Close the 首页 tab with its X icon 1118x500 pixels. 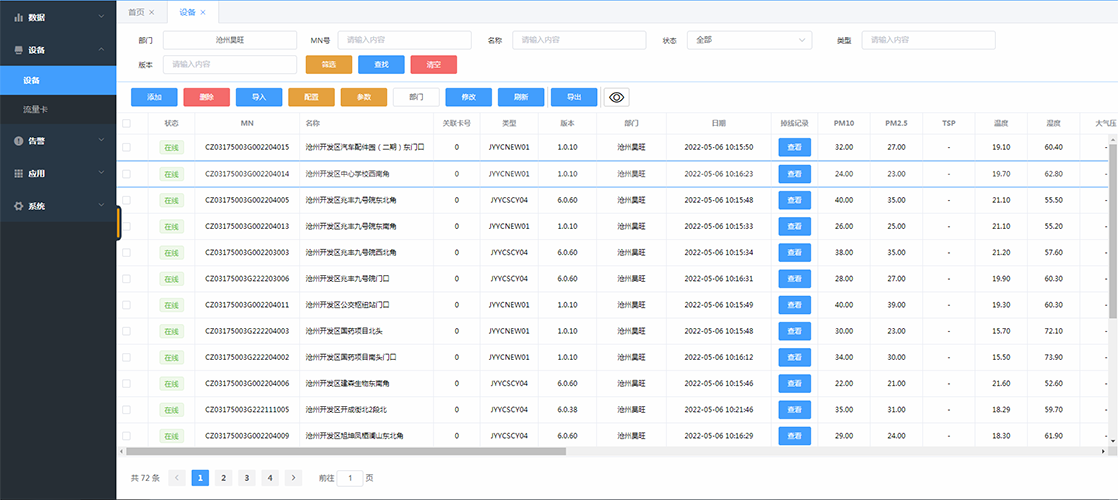point(152,12)
